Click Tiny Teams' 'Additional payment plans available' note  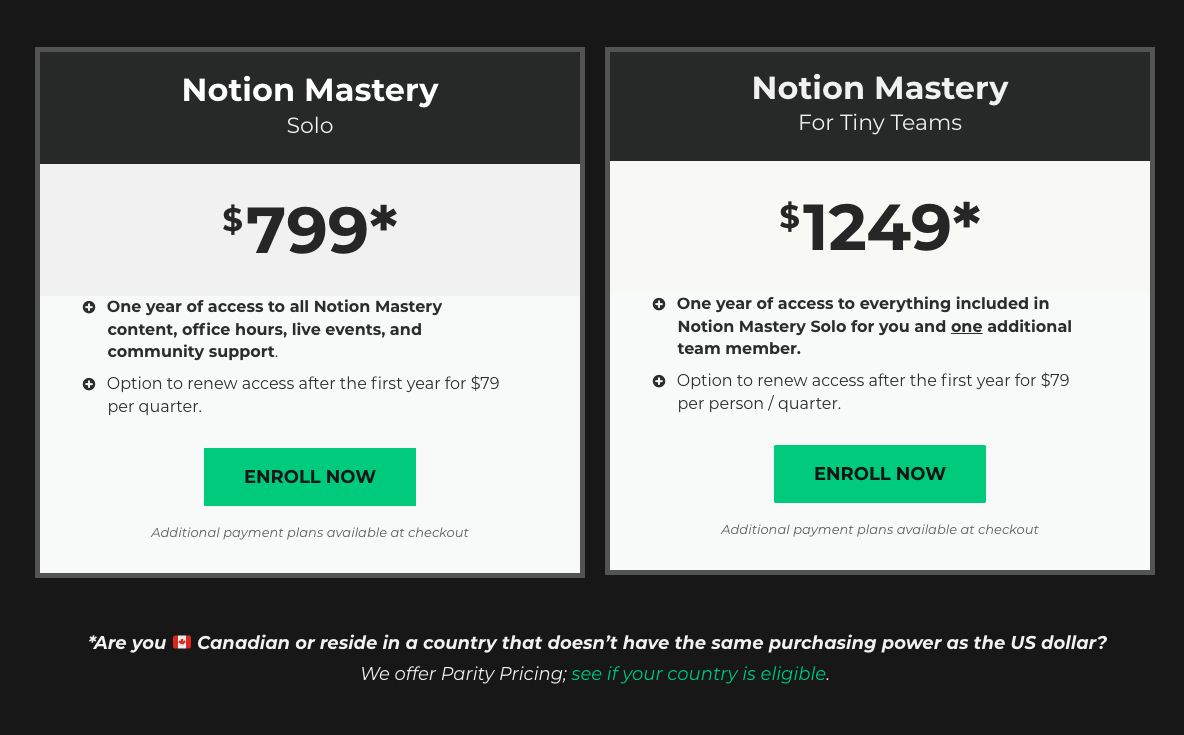880,530
